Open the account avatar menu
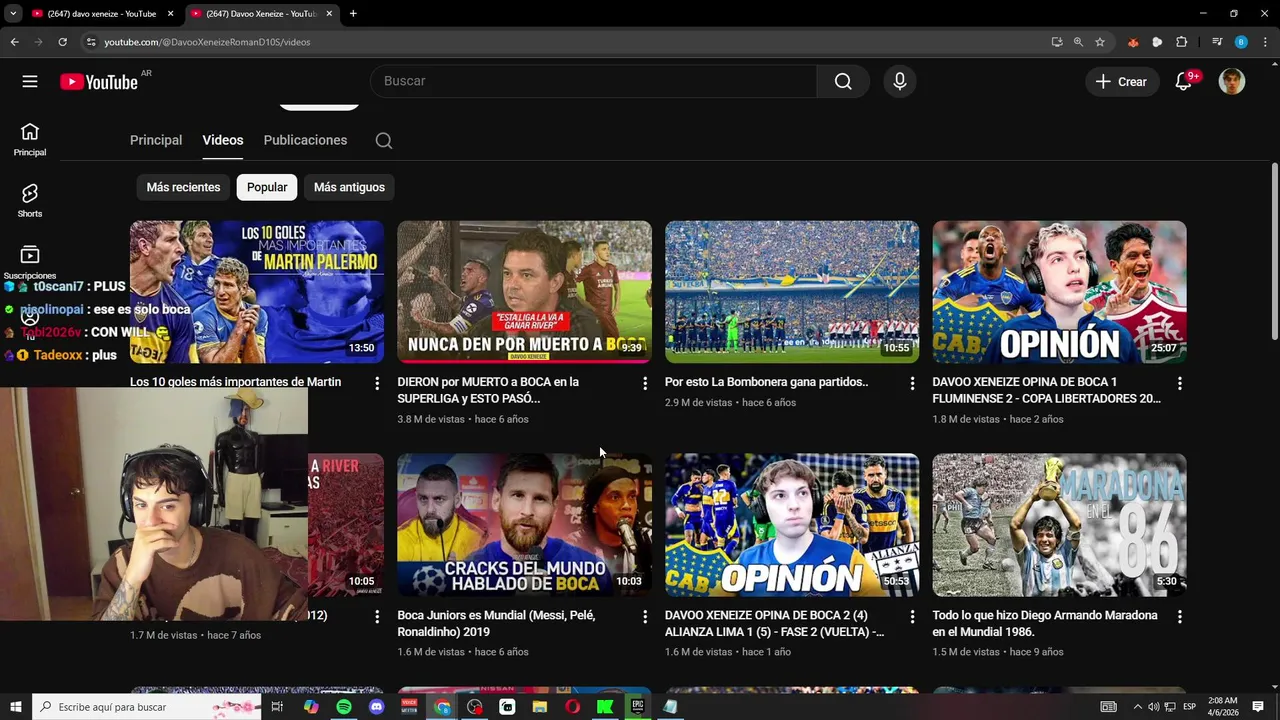 tap(1232, 81)
